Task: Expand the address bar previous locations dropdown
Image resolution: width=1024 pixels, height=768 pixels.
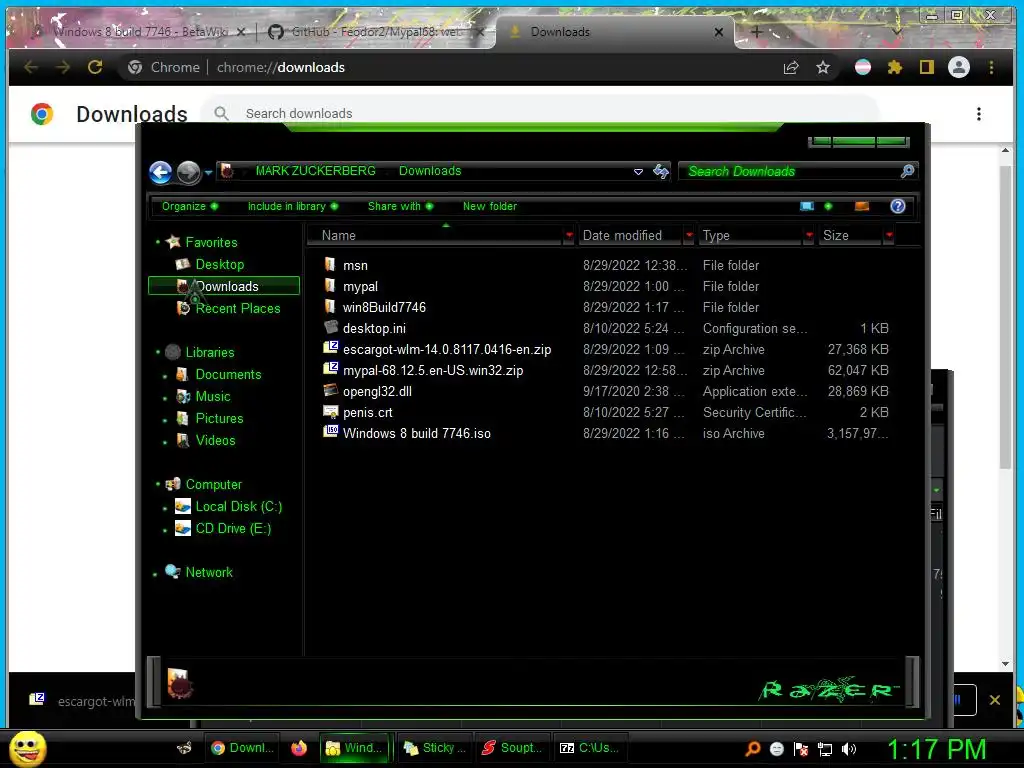Action: click(638, 172)
